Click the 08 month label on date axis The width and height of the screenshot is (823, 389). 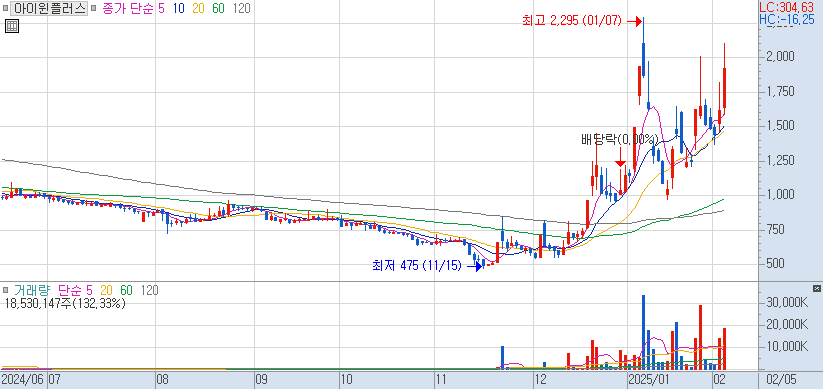pyautogui.click(x=162, y=380)
